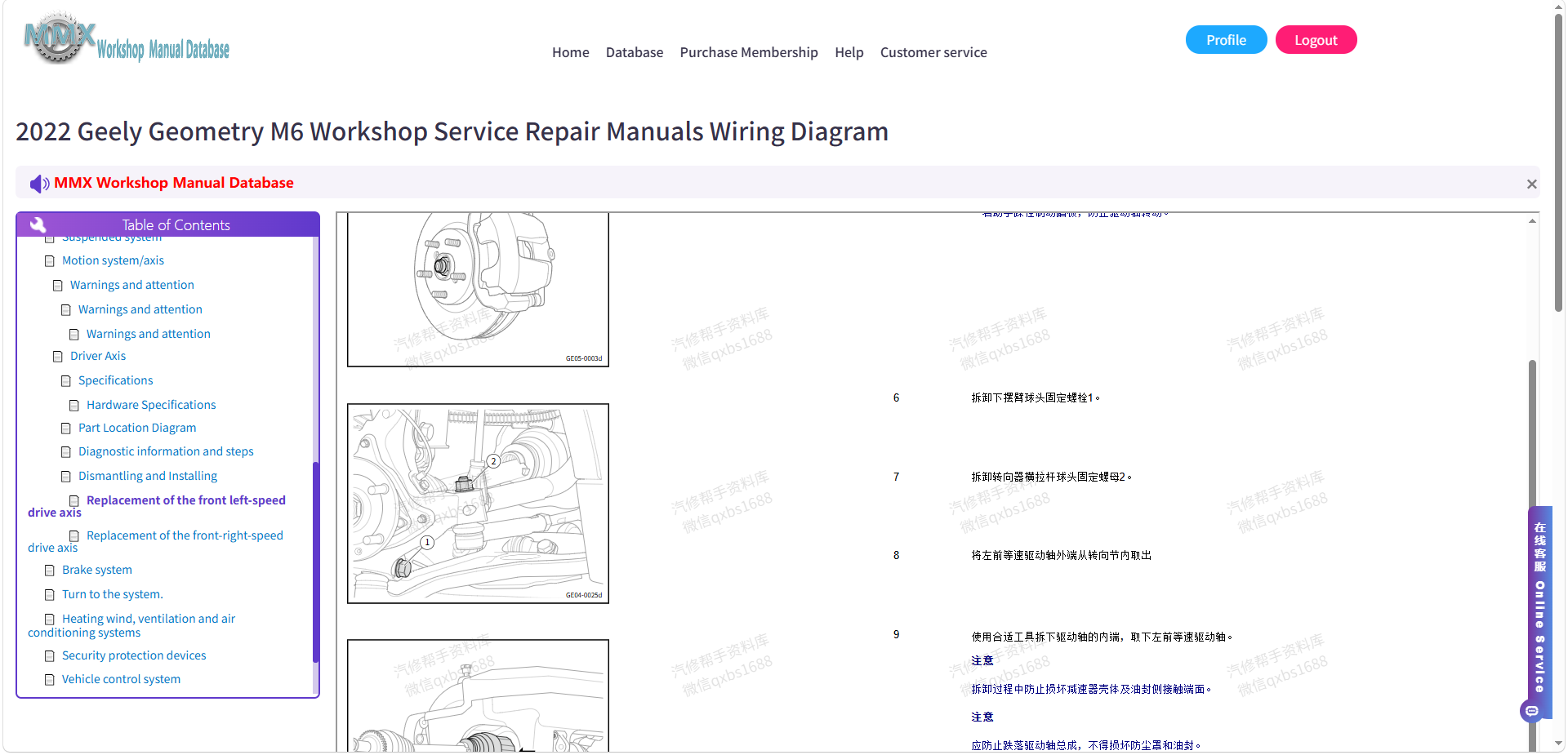
Task: Click document icon beside Part Location Diagram
Action: [x=66, y=429]
